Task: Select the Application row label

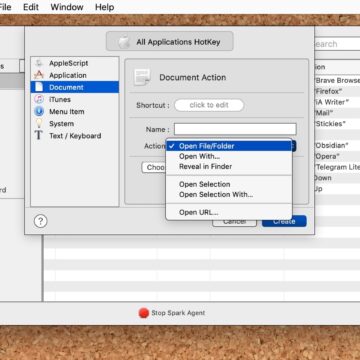Action: [68, 75]
